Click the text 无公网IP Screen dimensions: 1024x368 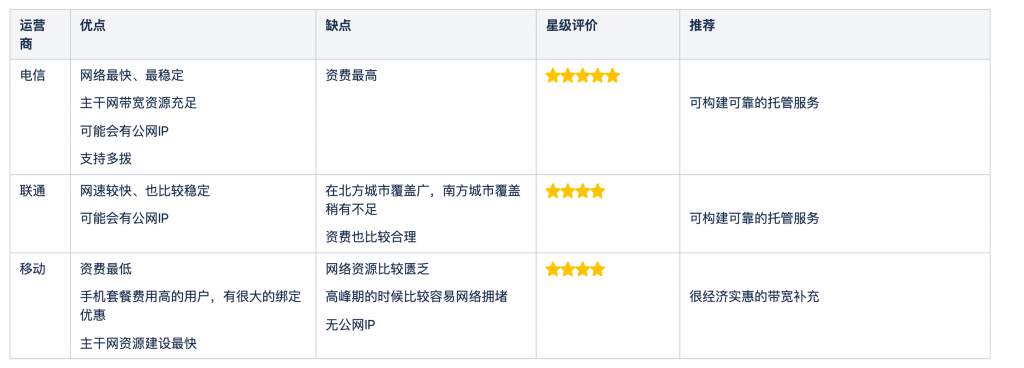(351, 325)
